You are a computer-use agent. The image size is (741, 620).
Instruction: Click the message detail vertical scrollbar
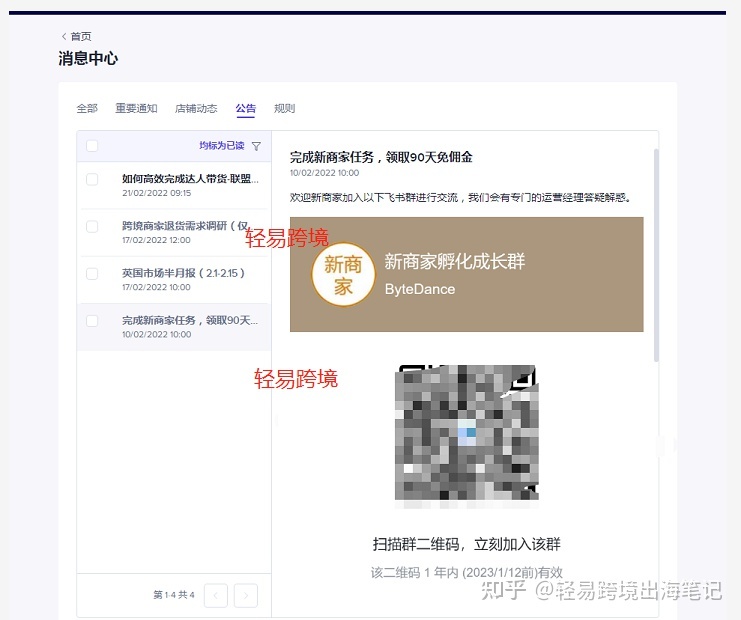[x=656, y=256]
